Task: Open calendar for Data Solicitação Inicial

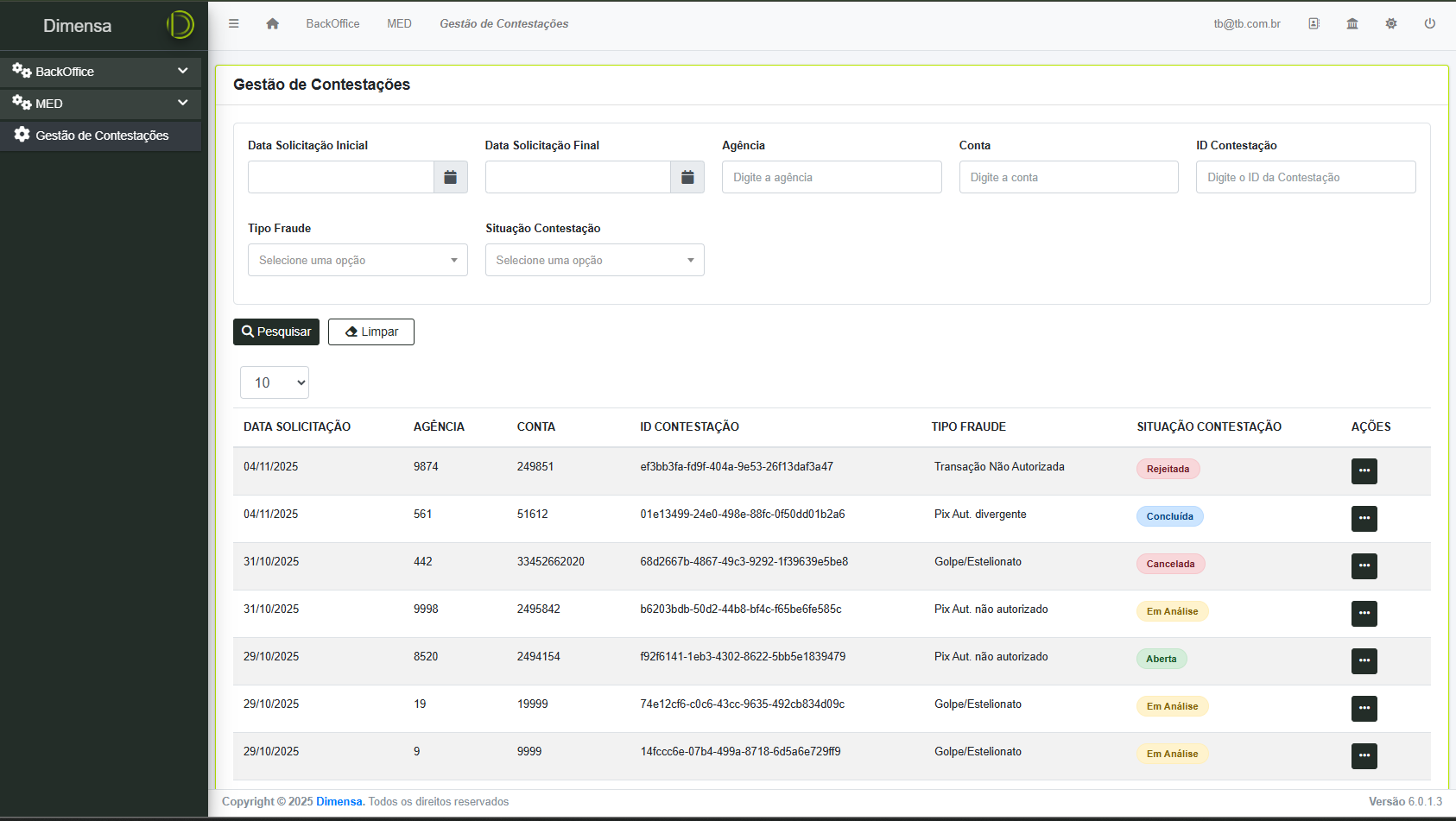Action: [450, 177]
